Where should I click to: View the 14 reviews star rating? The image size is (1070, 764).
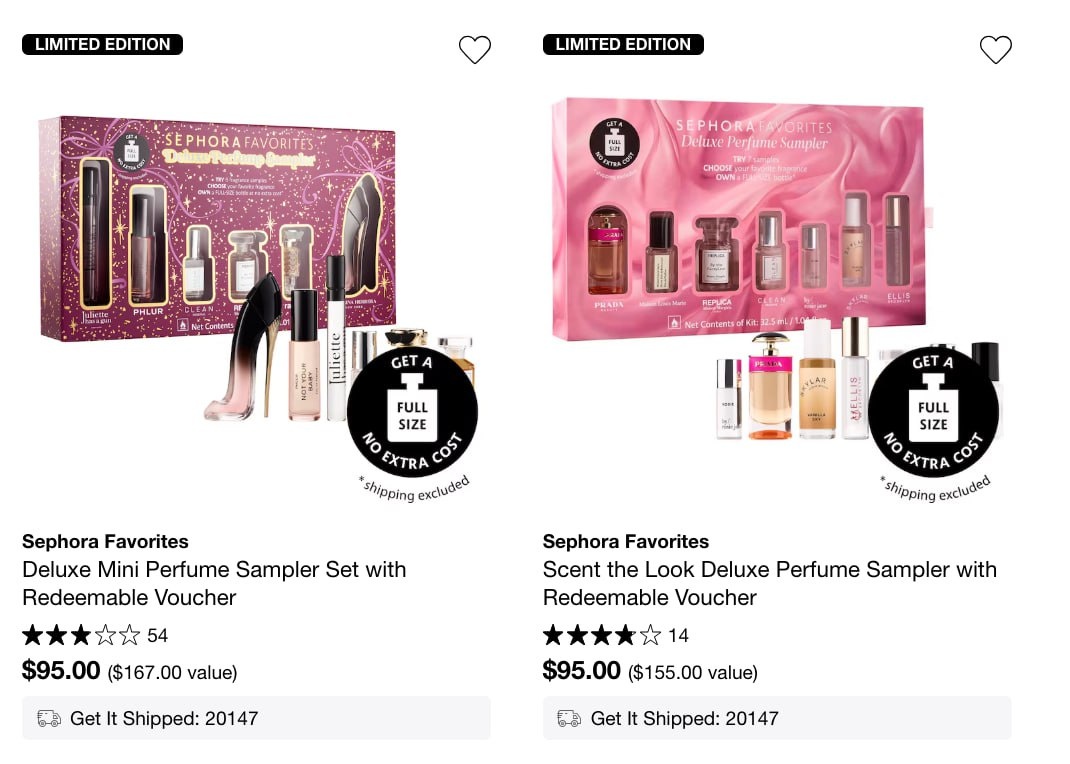pyautogui.click(x=616, y=636)
